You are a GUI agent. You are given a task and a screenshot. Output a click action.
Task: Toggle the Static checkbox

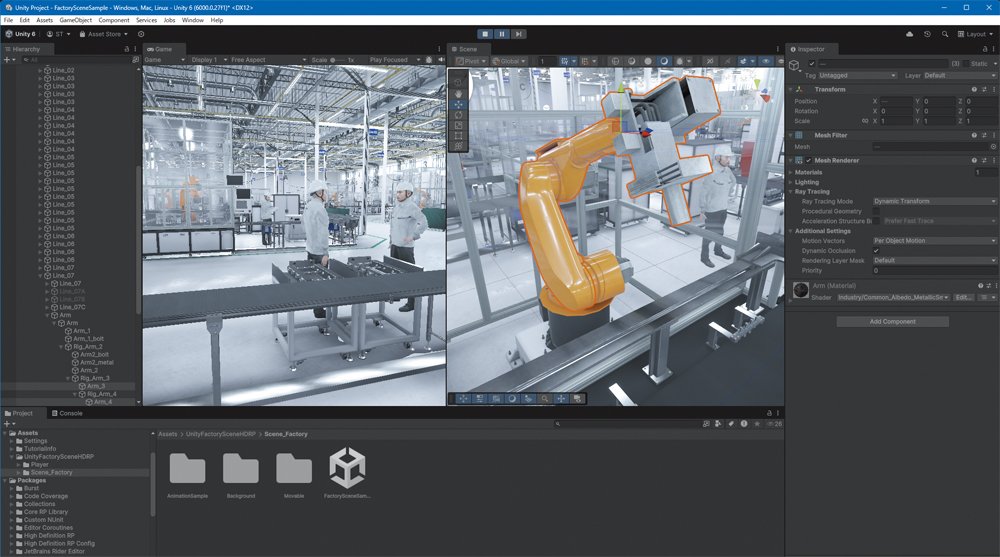[x=965, y=64]
